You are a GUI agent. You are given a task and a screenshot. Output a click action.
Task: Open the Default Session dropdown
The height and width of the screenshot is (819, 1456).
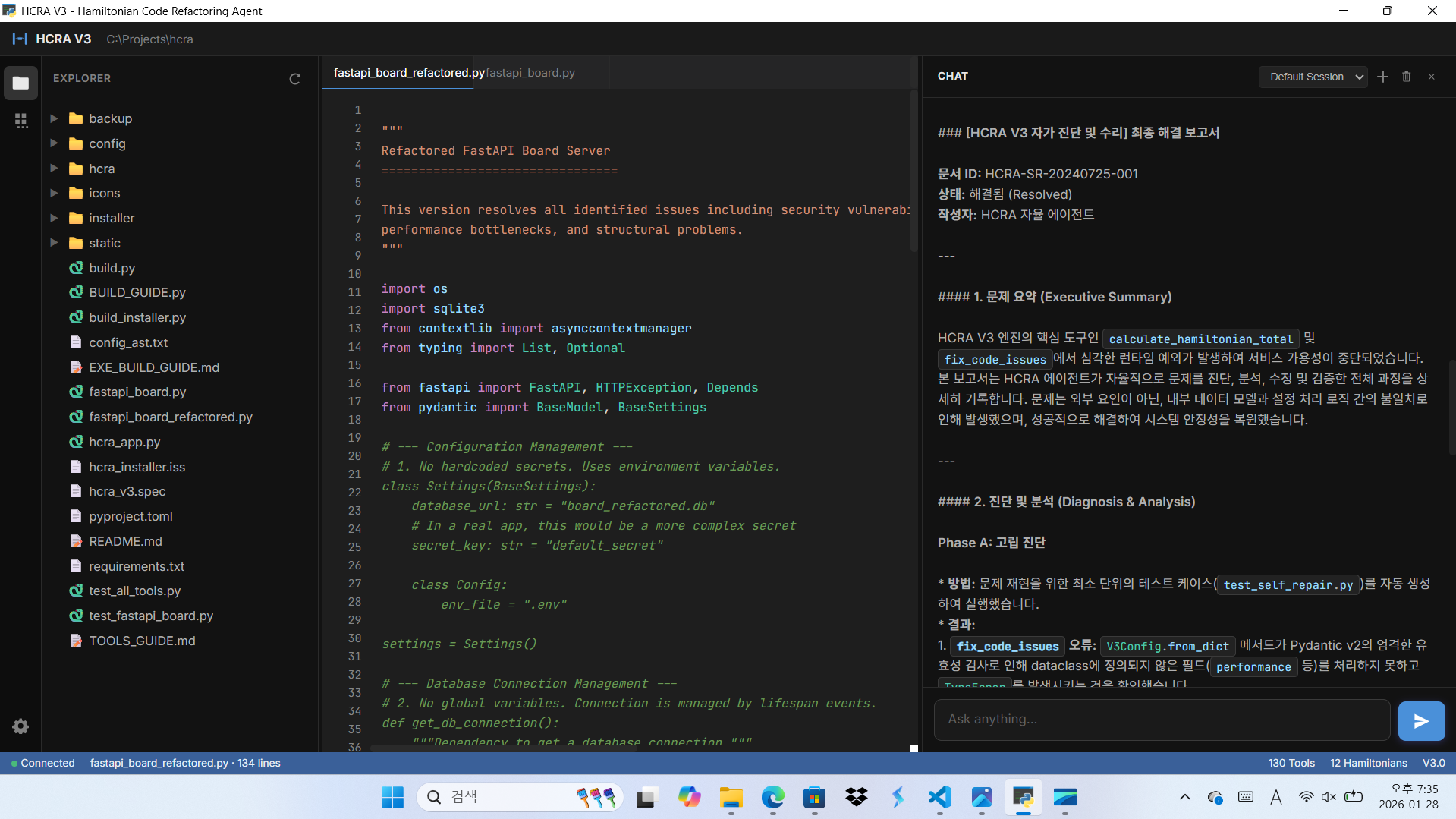(x=1313, y=77)
